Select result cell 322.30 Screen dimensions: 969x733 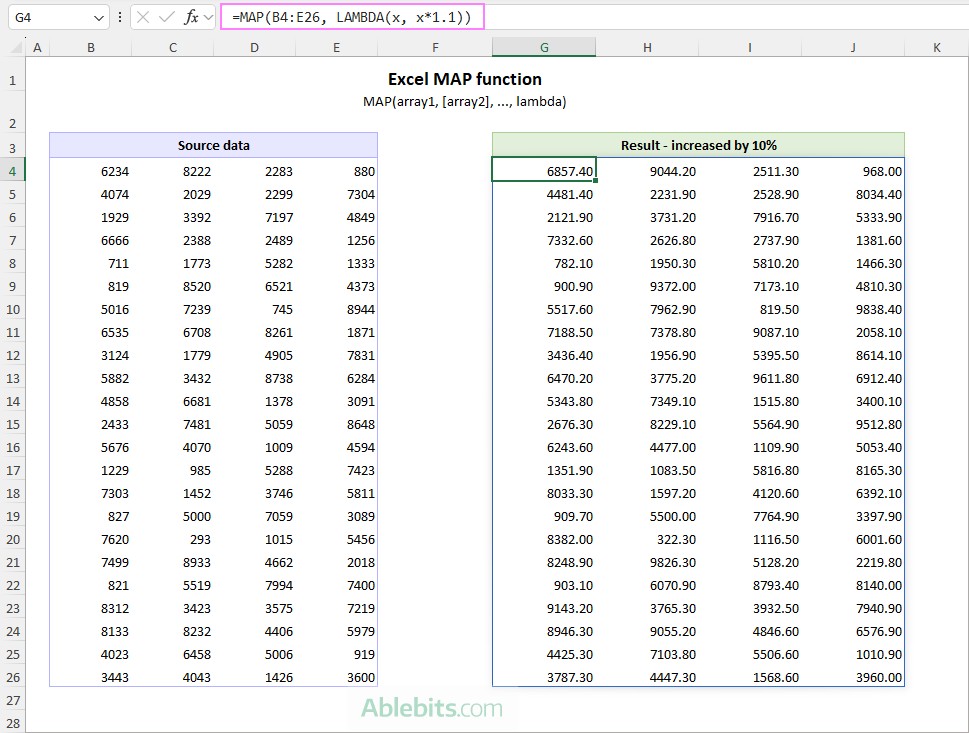point(647,540)
